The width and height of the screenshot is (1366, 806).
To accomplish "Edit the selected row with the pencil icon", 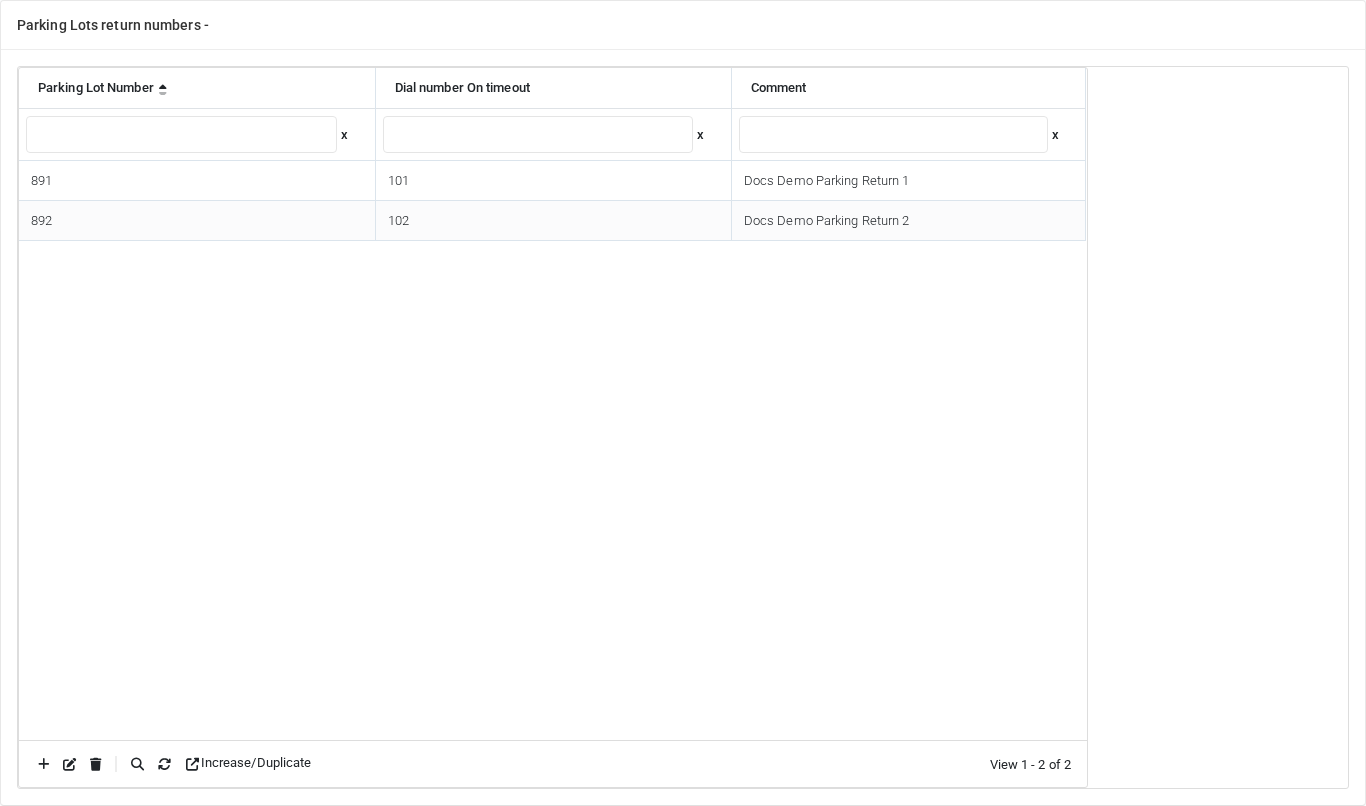I will click(x=70, y=764).
